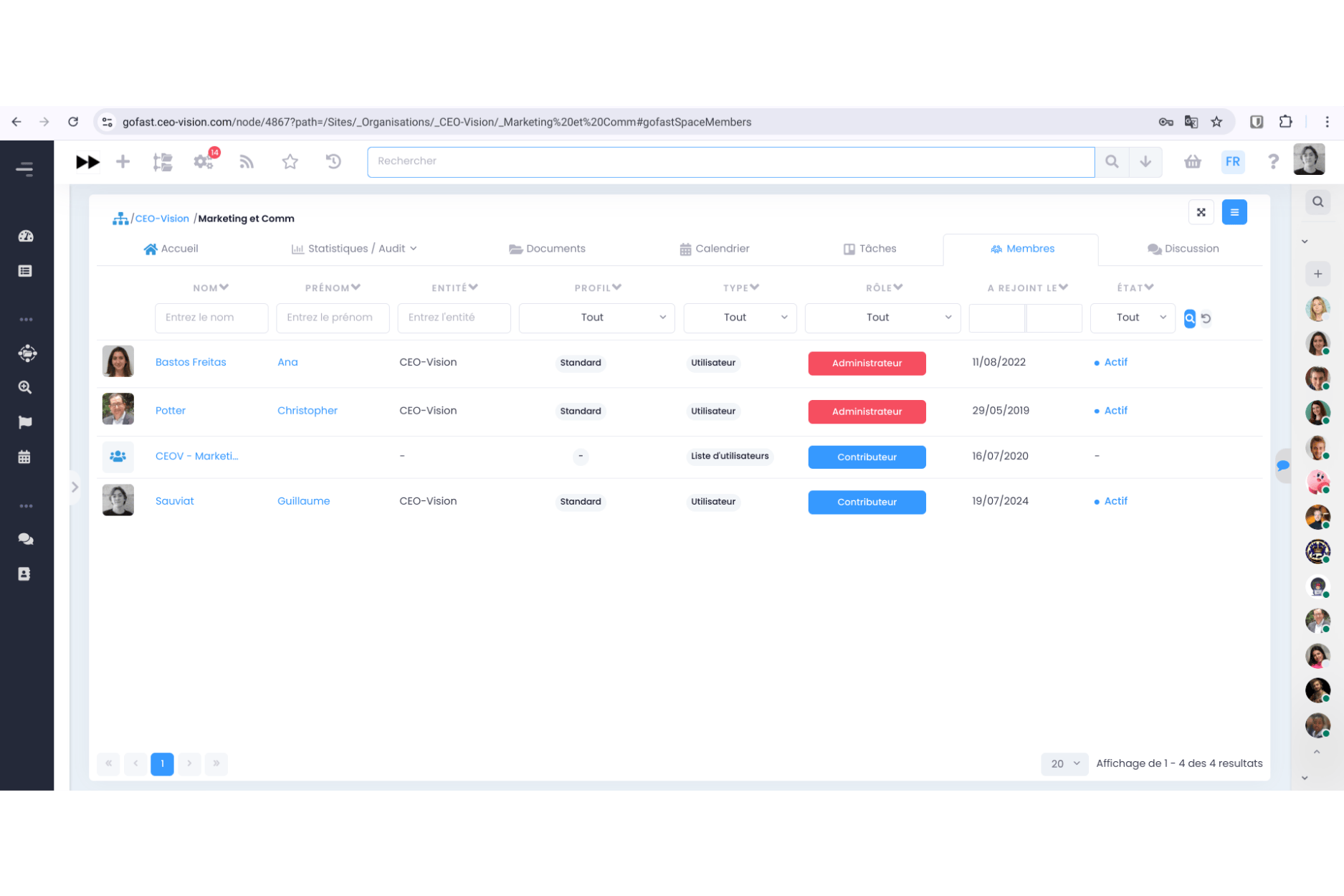The image size is (1344, 896).
Task: Change results per page dropdown showing 20
Action: click(x=1064, y=764)
